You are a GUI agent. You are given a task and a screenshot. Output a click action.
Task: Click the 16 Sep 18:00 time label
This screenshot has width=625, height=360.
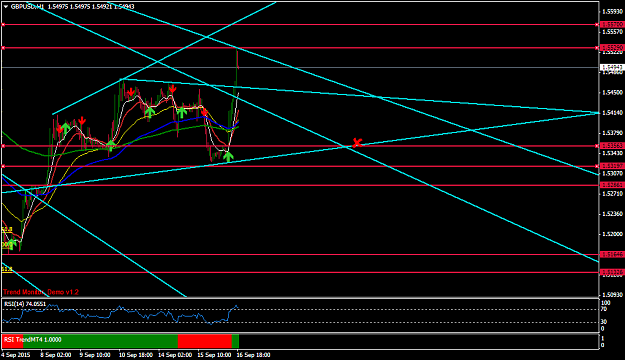coord(254,355)
